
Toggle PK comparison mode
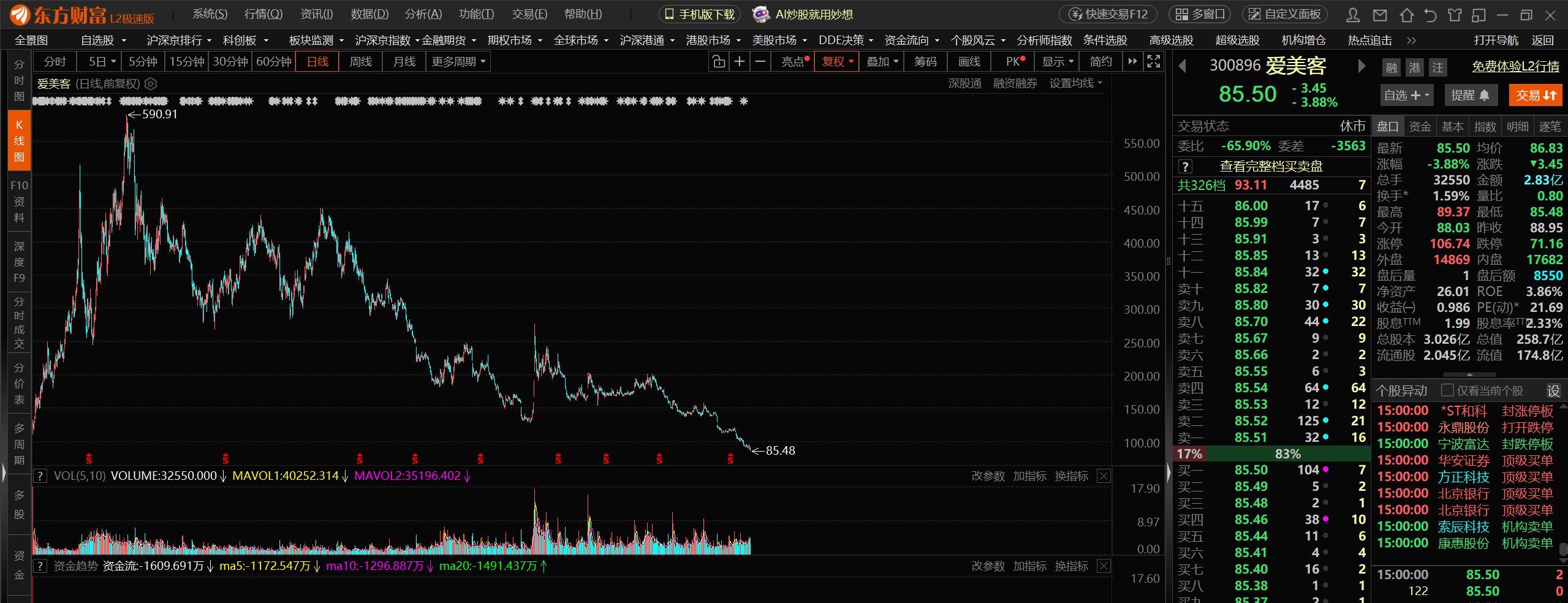click(1014, 62)
